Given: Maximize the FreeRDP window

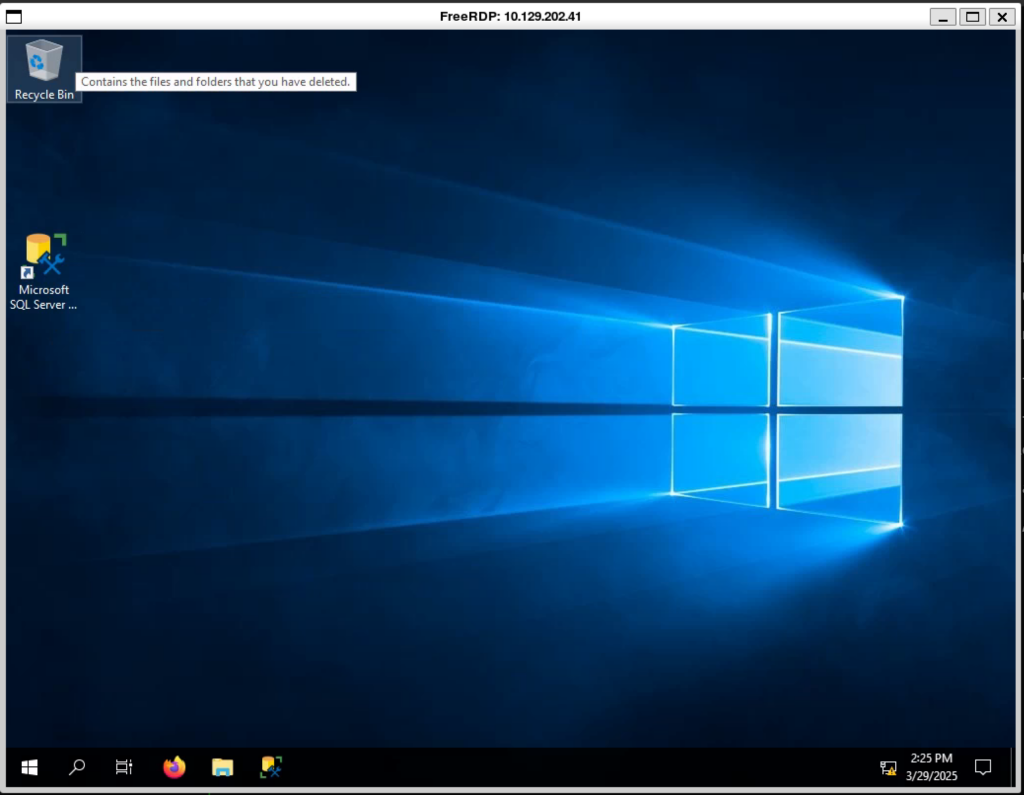Looking at the screenshot, I should 972,16.
